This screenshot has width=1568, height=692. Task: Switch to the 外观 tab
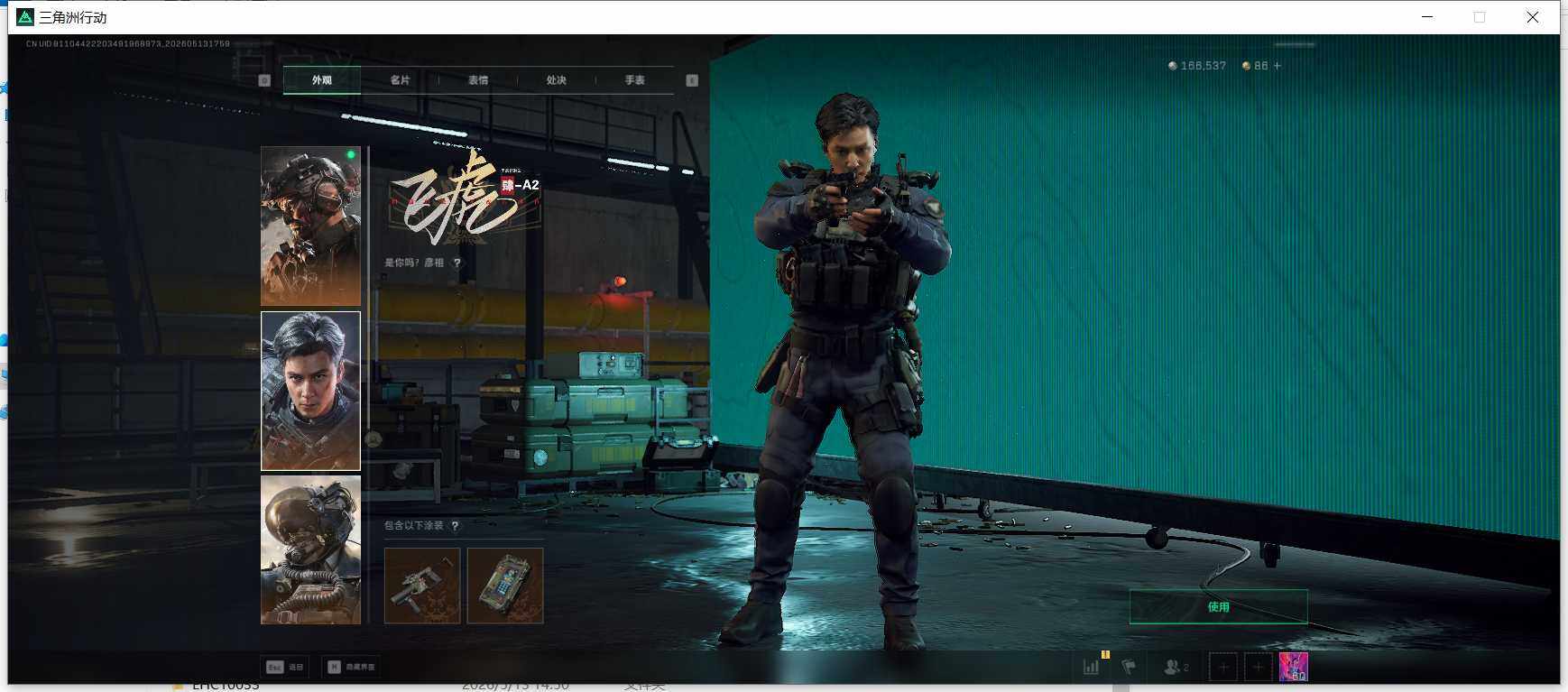(322, 80)
